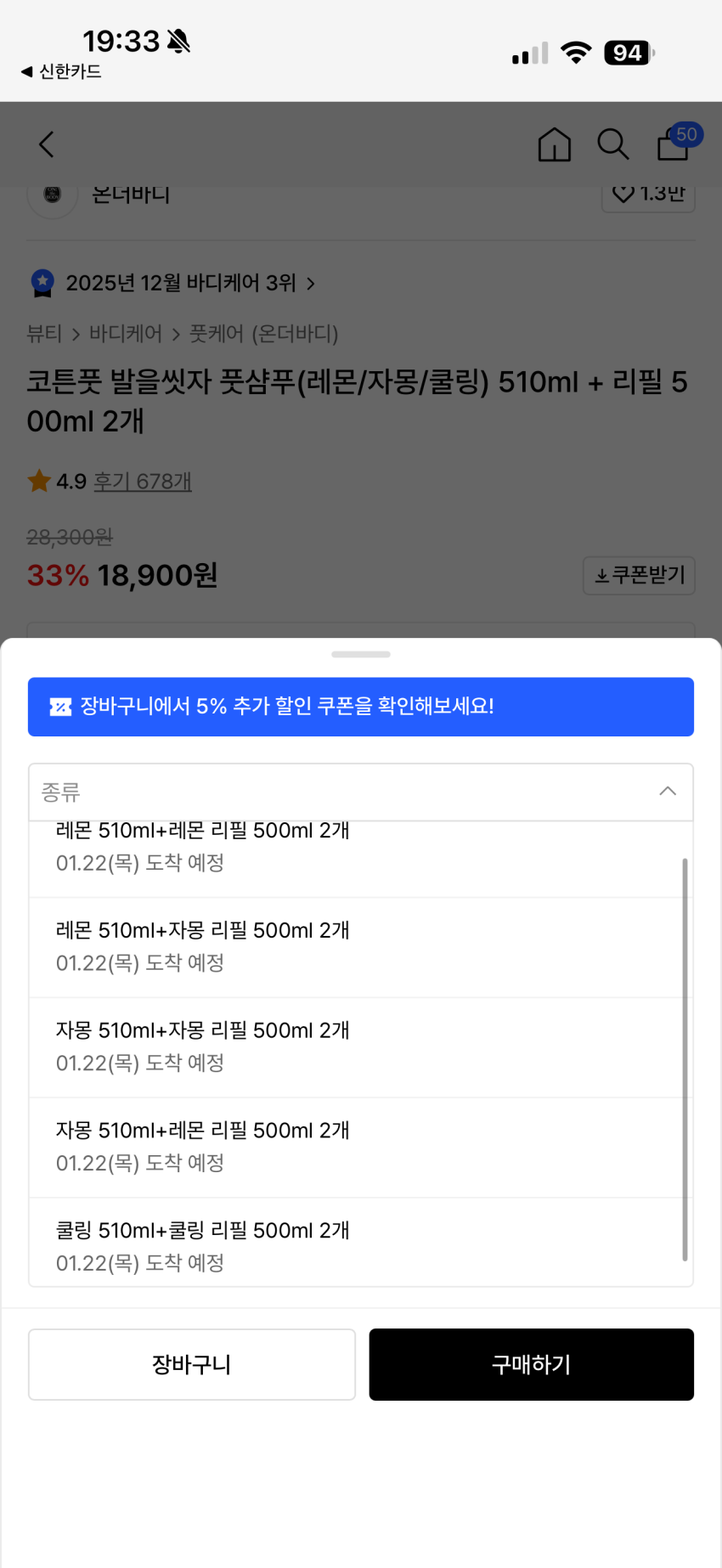Tap the blue ranking badge icon

coord(42,283)
